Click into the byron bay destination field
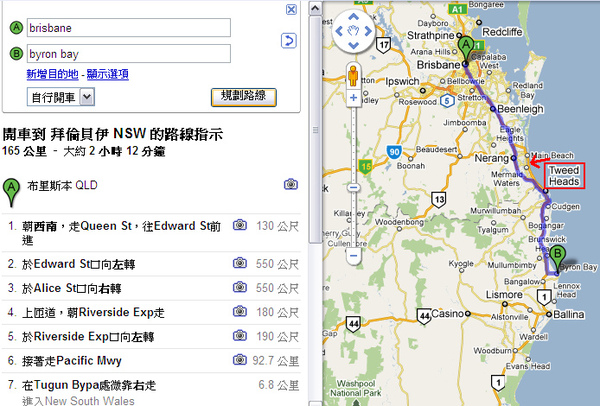The height and width of the screenshot is (406, 600). click(x=129, y=54)
